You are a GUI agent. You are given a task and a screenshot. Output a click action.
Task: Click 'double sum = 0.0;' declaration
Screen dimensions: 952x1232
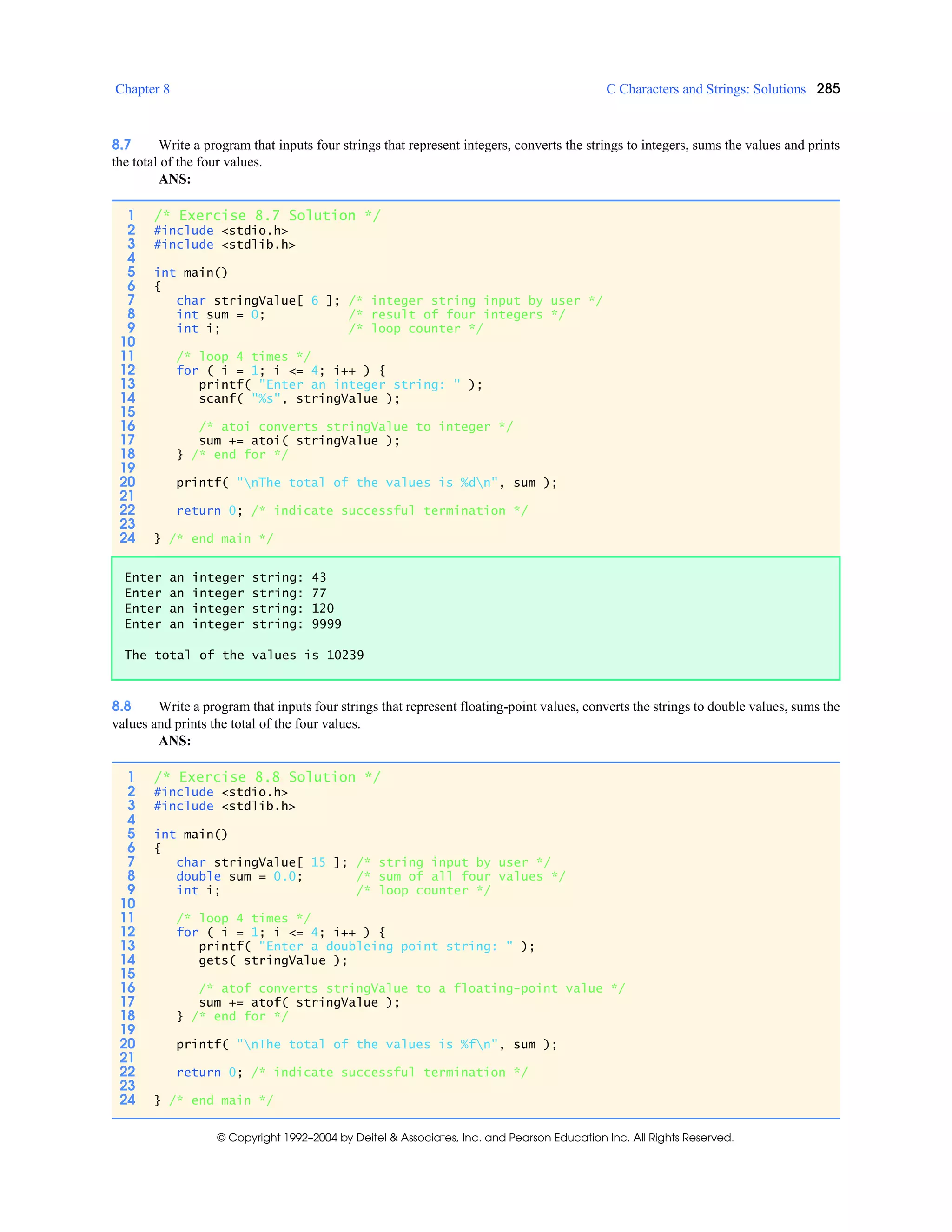pyautogui.click(x=239, y=876)
